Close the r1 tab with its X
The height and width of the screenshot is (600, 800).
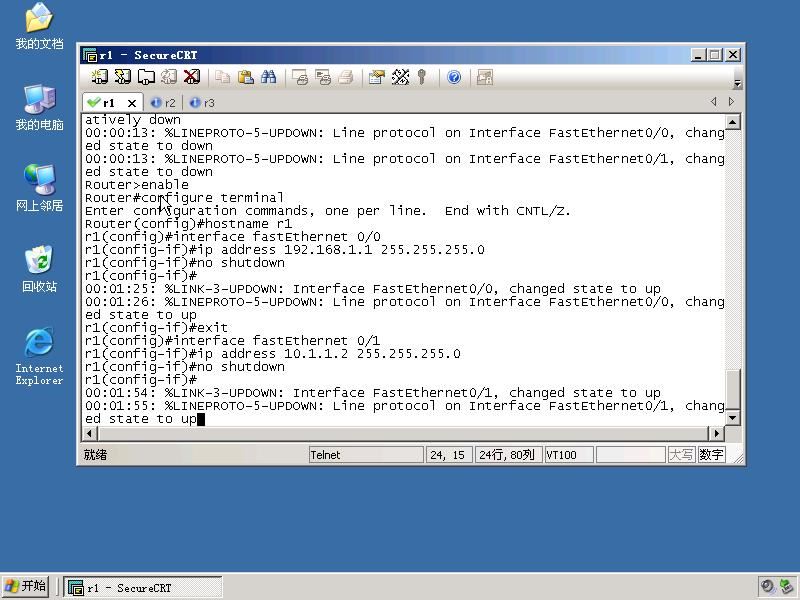132,103
